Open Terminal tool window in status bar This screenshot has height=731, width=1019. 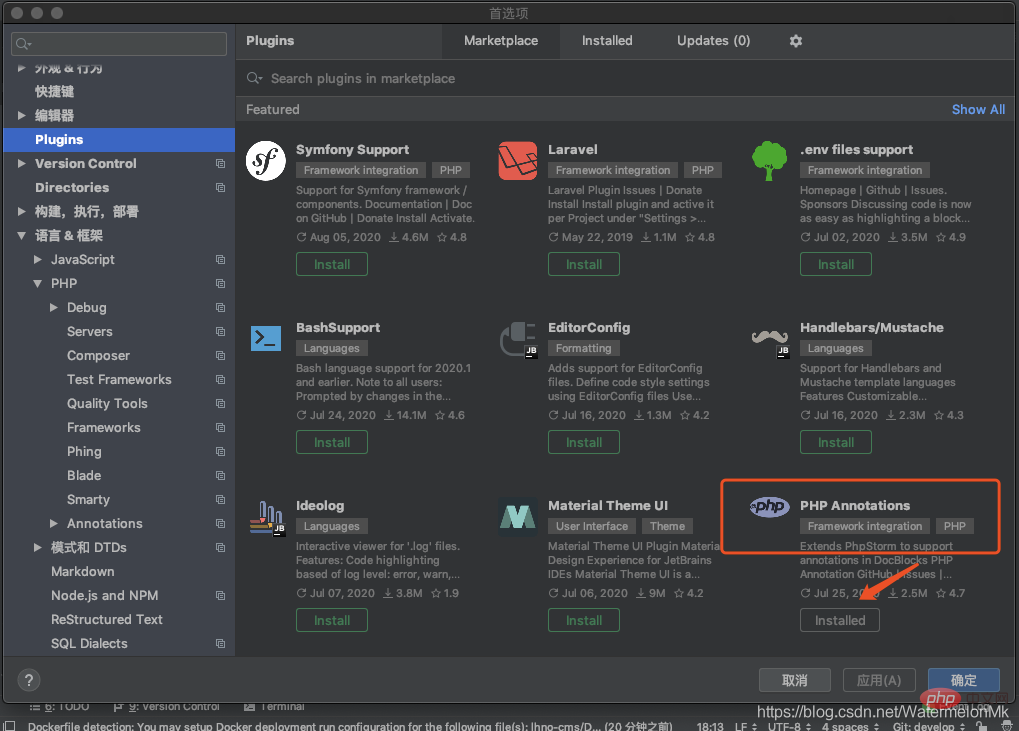coord(274,707)
